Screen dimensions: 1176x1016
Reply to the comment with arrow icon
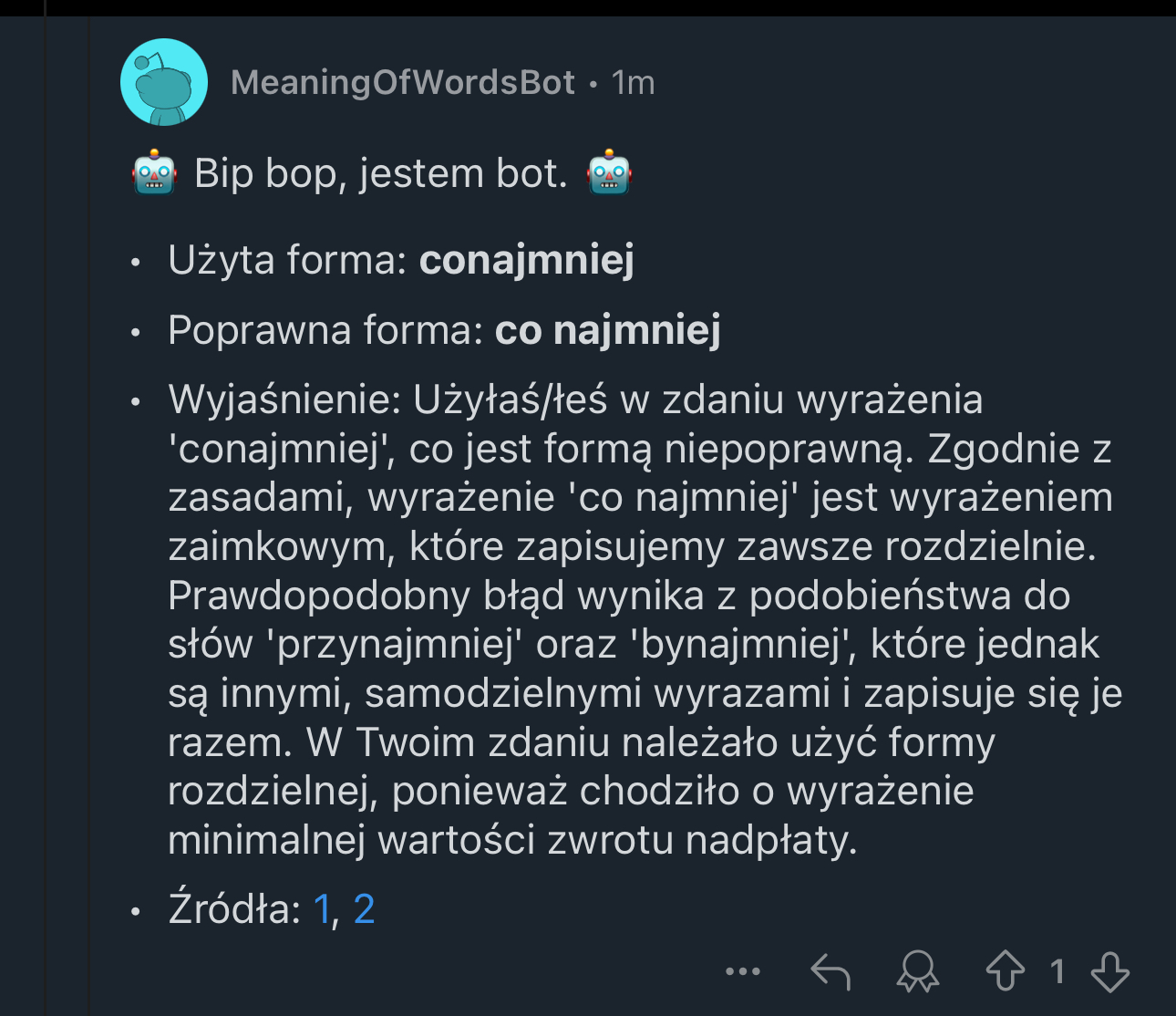830,971
